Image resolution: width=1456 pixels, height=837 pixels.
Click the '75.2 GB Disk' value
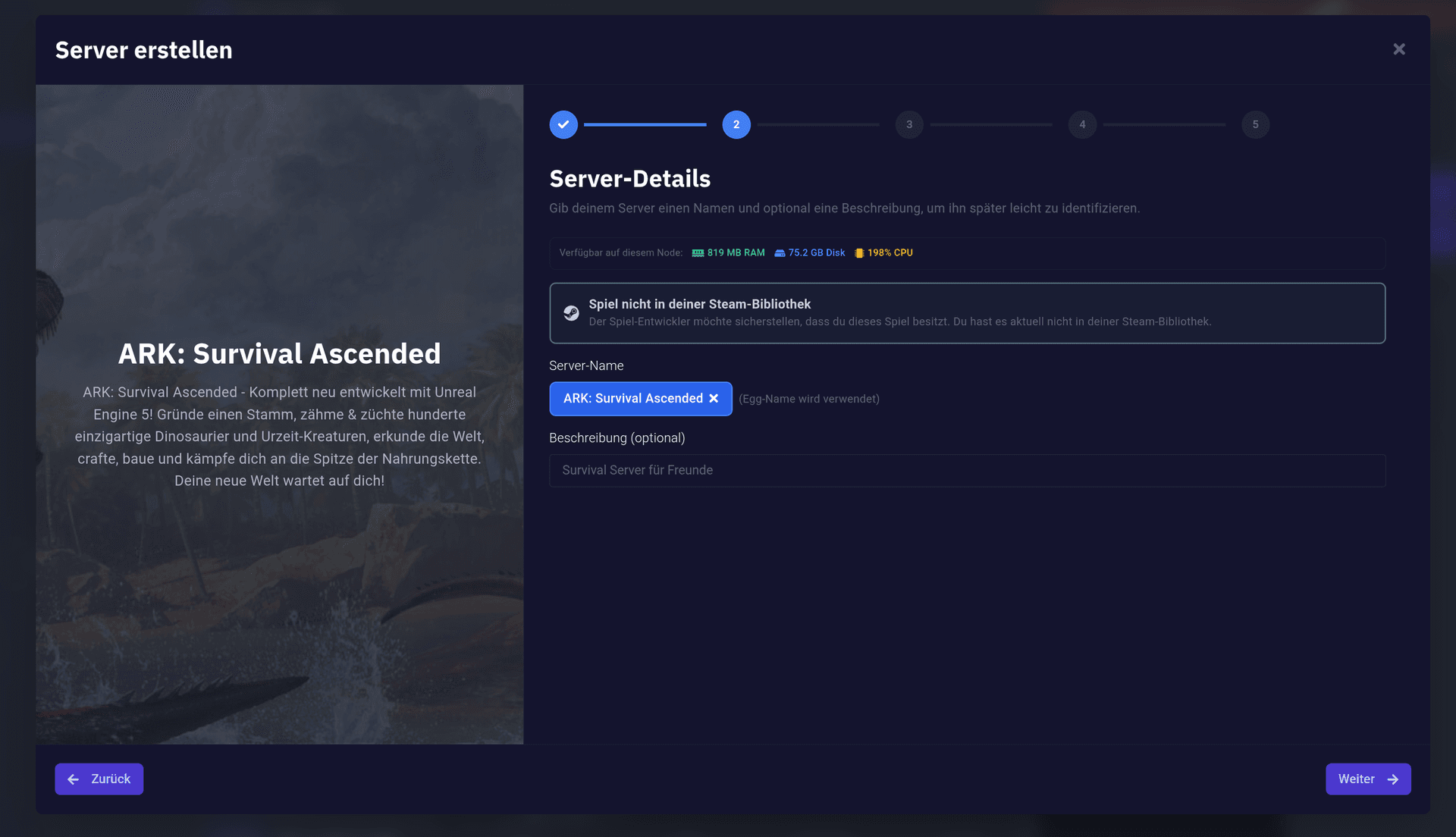pos(817,253)
